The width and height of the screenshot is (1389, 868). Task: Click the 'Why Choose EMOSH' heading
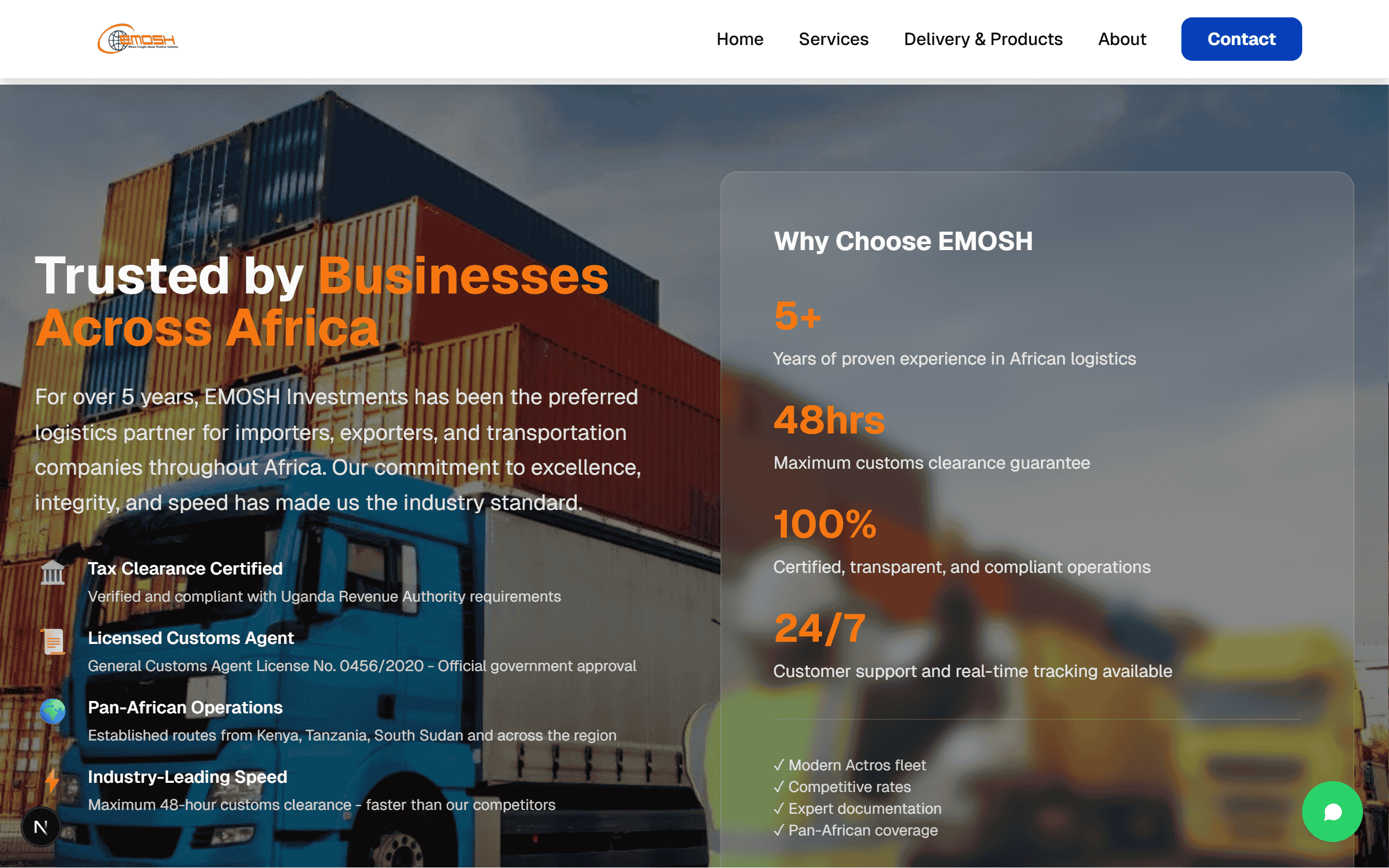(903, 241)
